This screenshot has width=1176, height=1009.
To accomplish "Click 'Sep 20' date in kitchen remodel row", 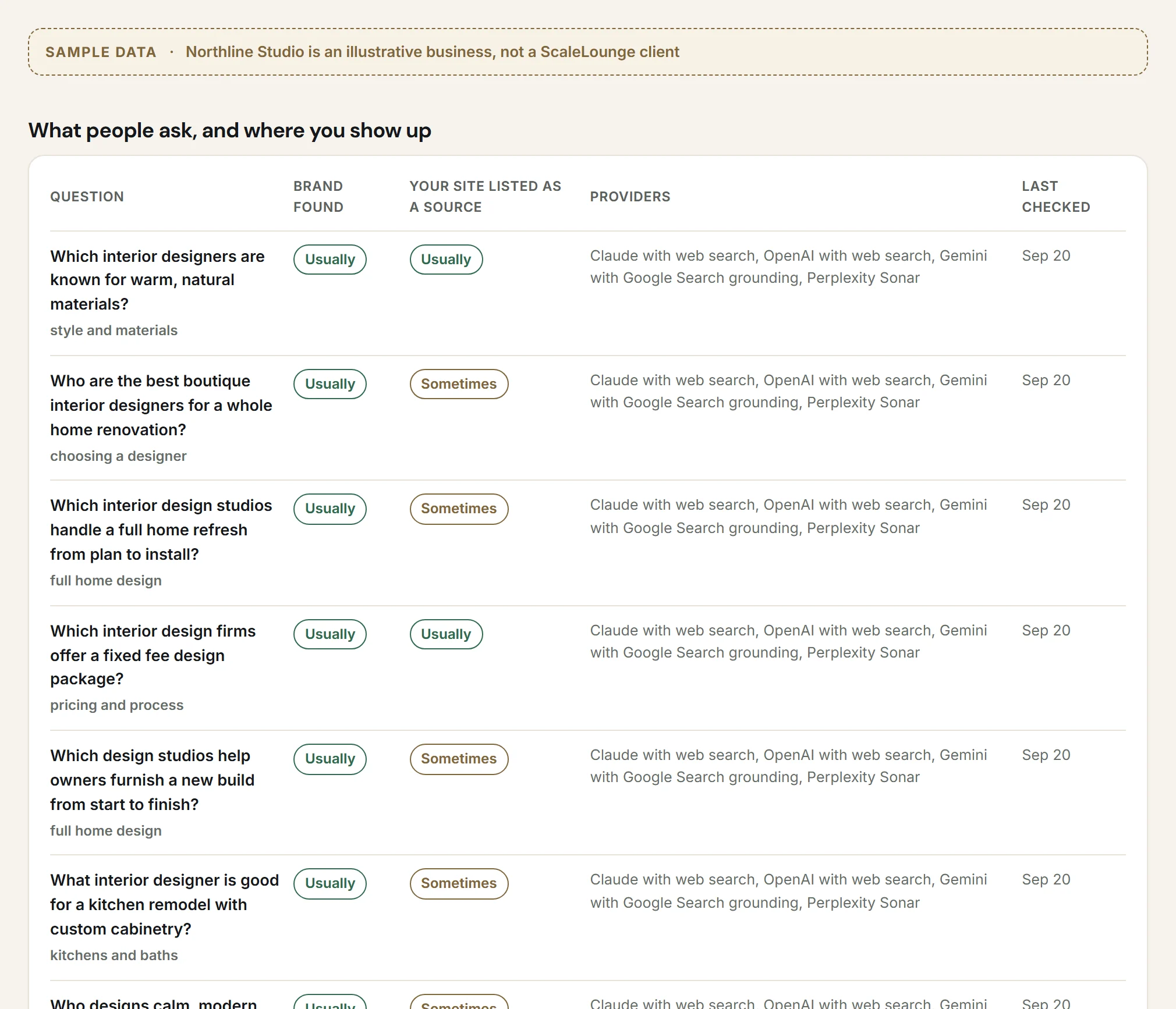I will coord(1046,879).
